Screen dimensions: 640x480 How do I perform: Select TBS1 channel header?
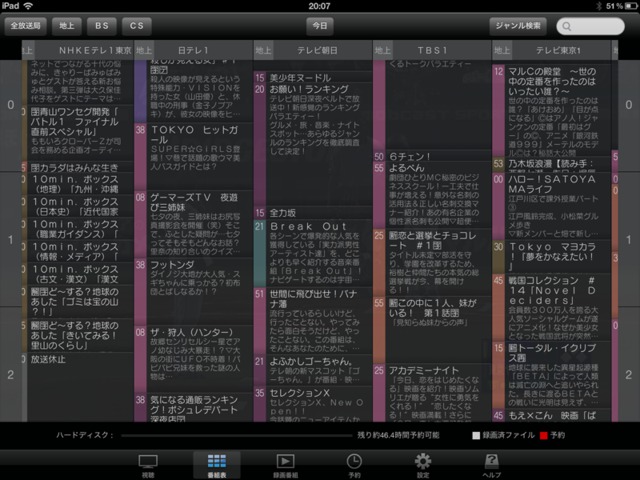(432, 50)
